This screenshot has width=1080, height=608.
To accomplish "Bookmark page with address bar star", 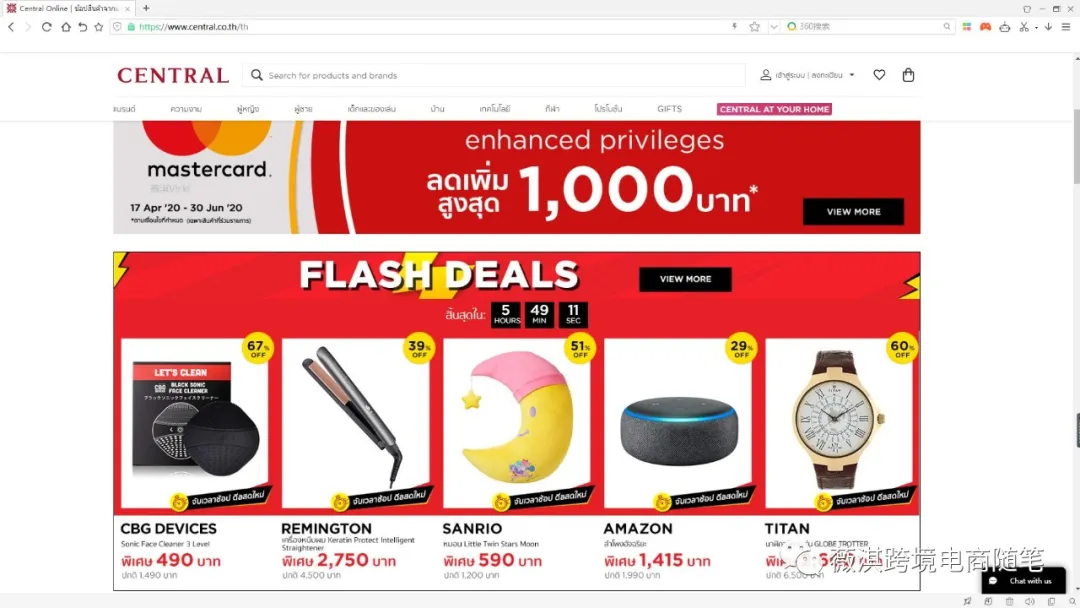I will (754, 27).
